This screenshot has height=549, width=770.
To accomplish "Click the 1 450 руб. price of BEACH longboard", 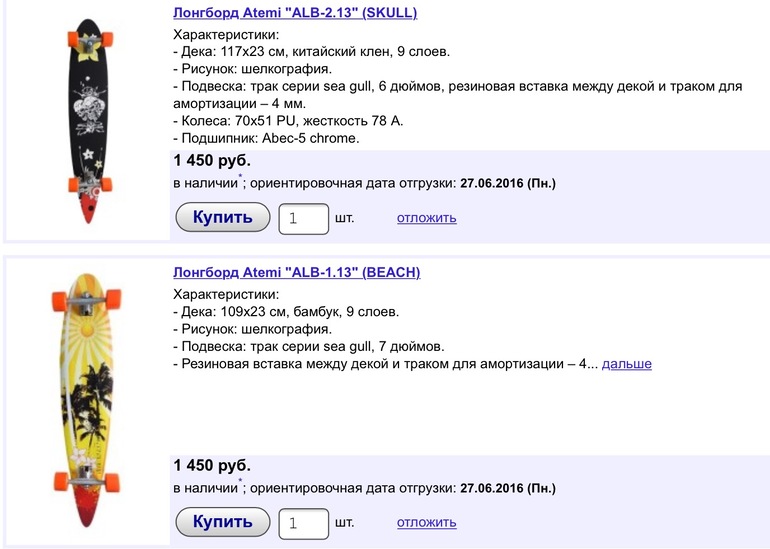I will tap(212, 466).
